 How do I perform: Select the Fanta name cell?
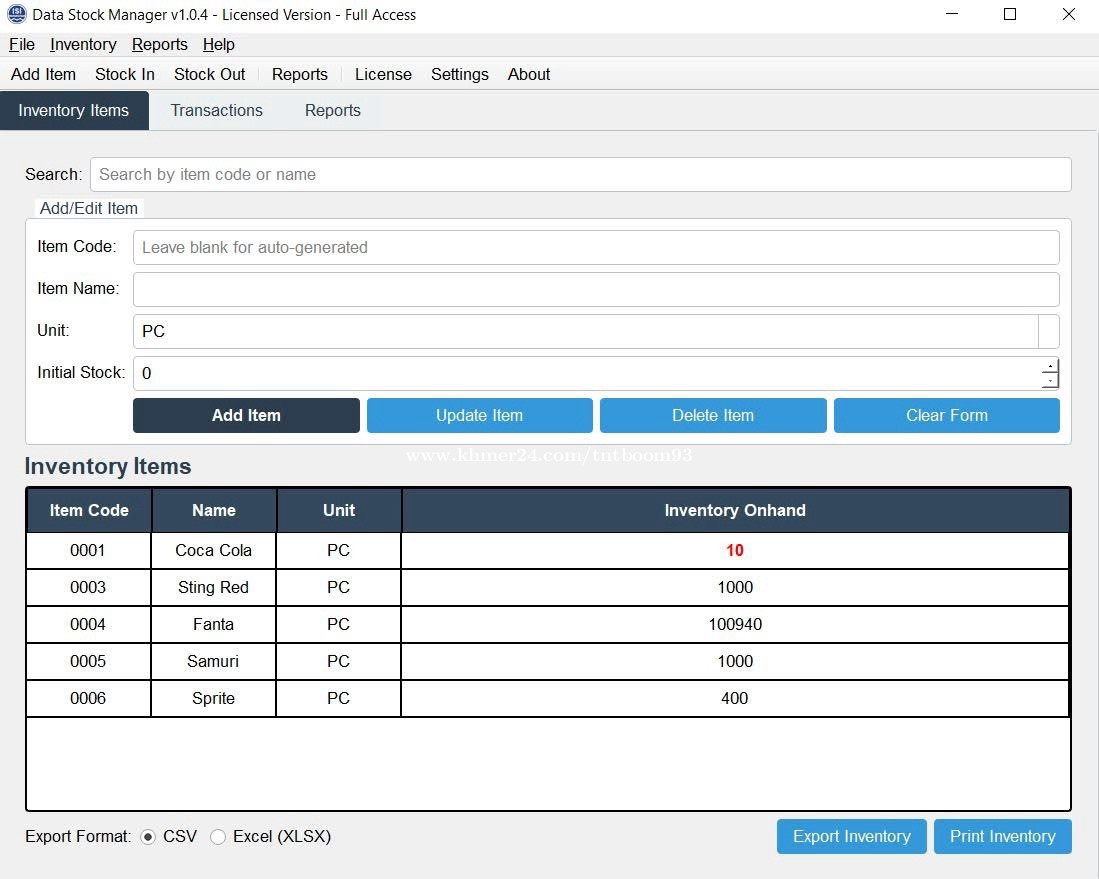[214, 625]
